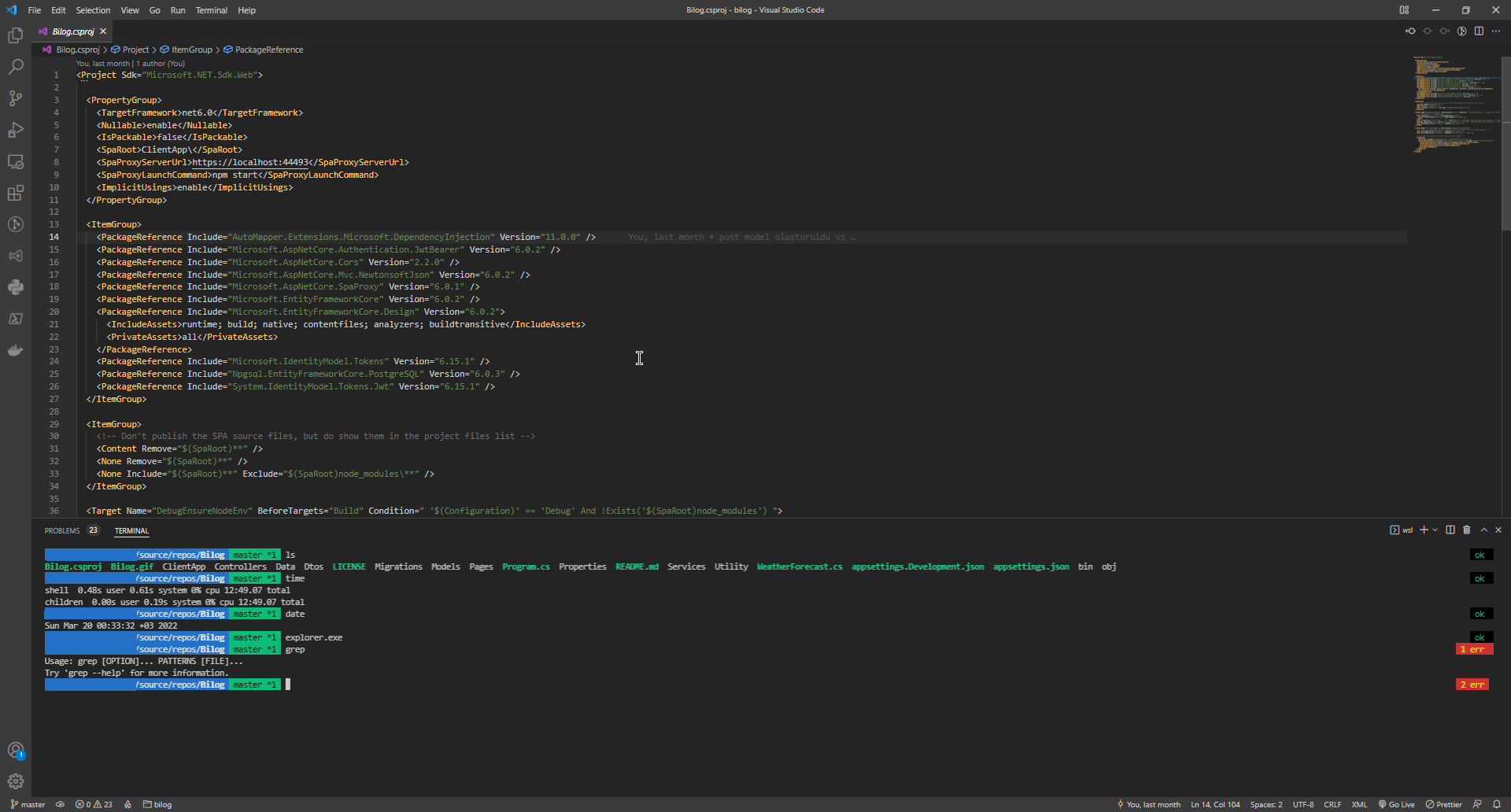Close the Bilog.csproj tab

103,31
